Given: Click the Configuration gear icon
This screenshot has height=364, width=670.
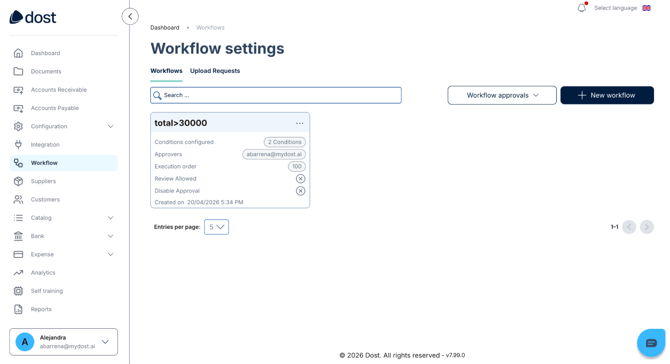Looking at the screenshot, I should pos(18,126).
